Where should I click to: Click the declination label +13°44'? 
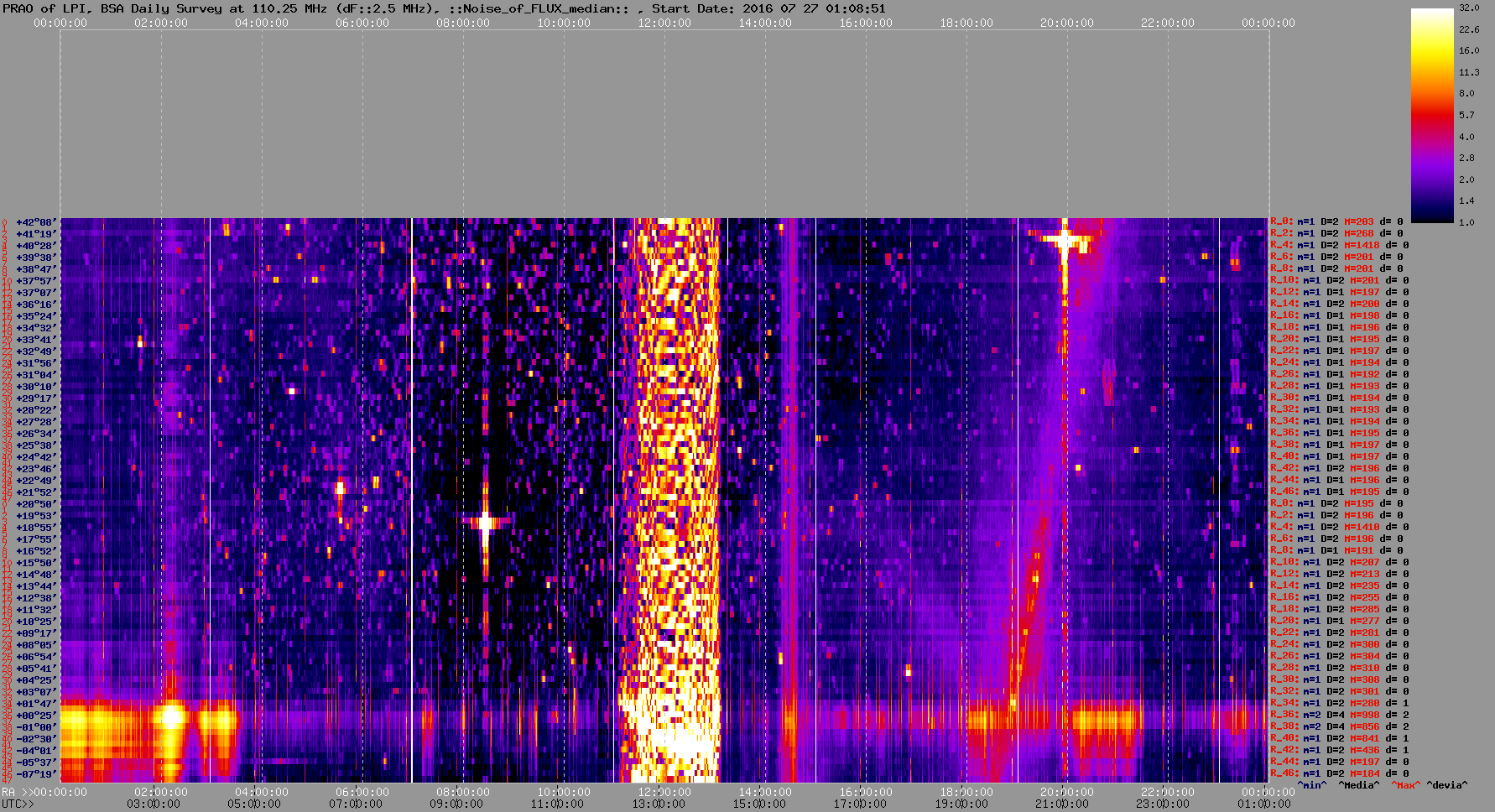click(35, 586)
